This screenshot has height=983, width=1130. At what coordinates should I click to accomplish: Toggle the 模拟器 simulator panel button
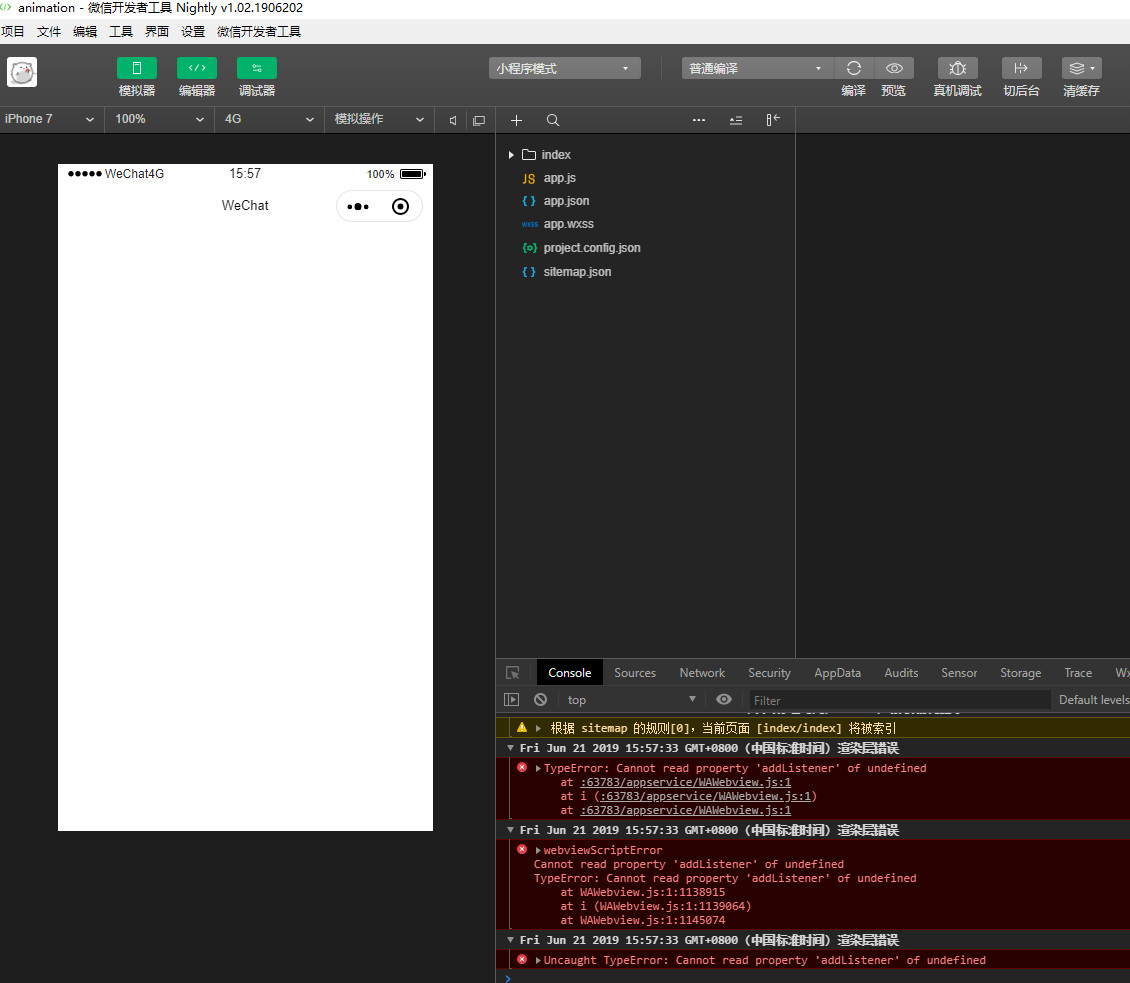(136, 68)
